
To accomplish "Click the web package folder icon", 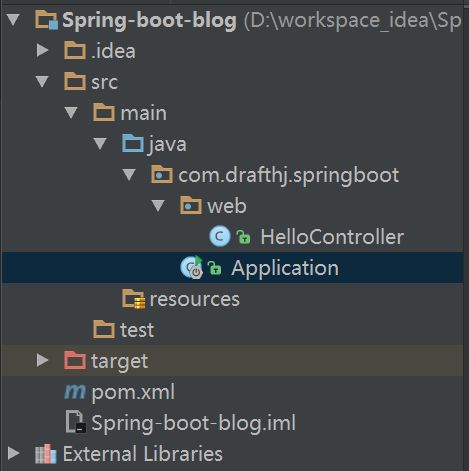I will [191, 205].
